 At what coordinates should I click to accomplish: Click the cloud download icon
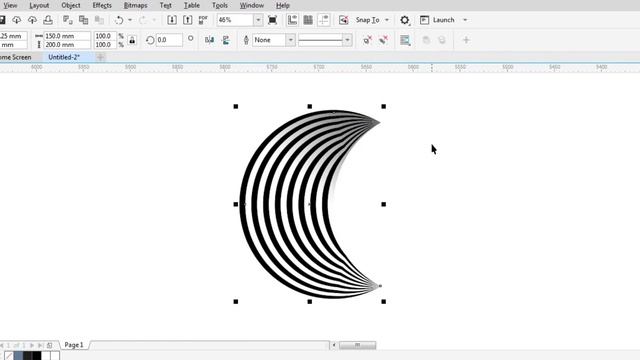[x=16, y=20]
